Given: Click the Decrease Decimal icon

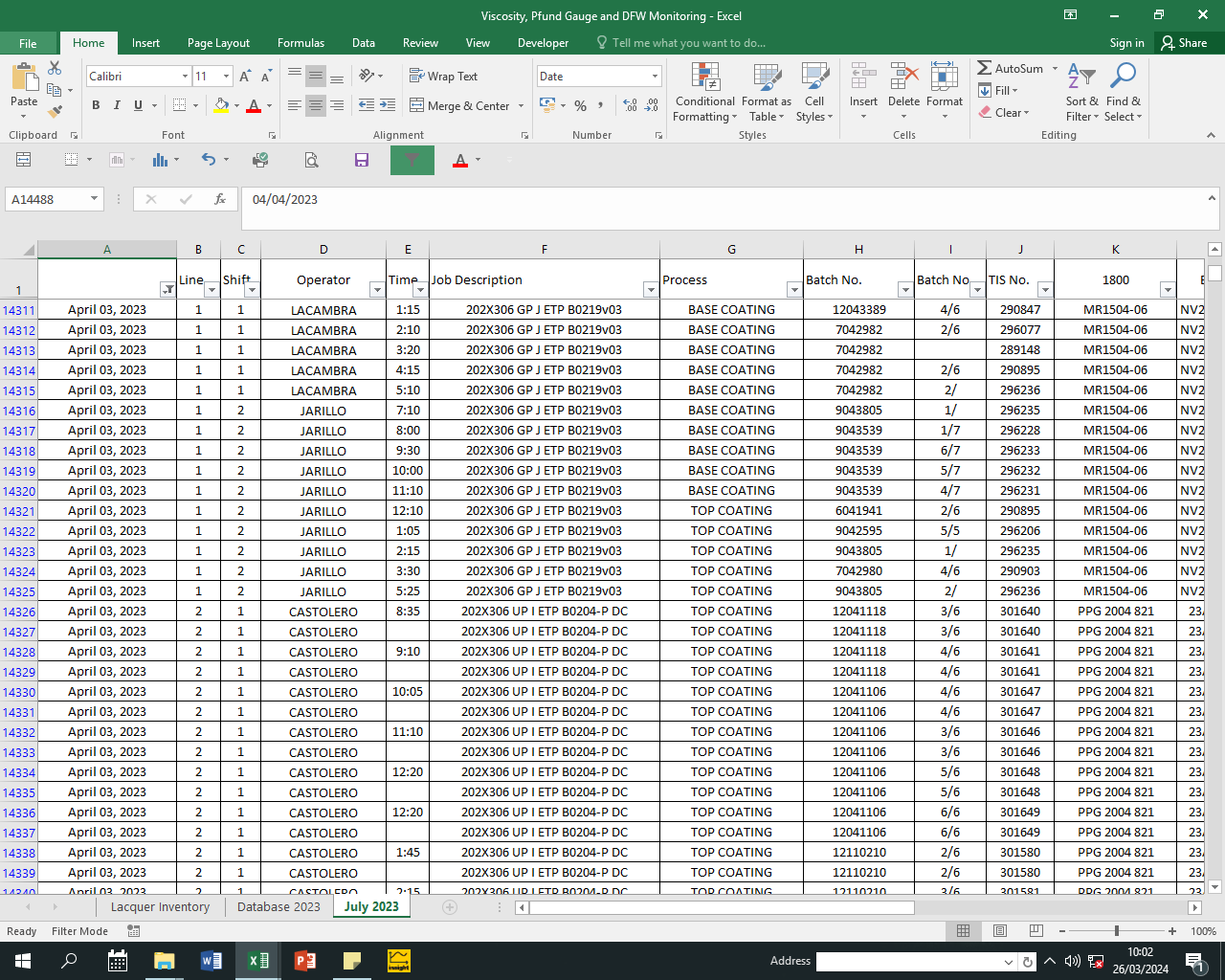Looking at the screenshot, I should pyautogui.click(x=652, y=105).
